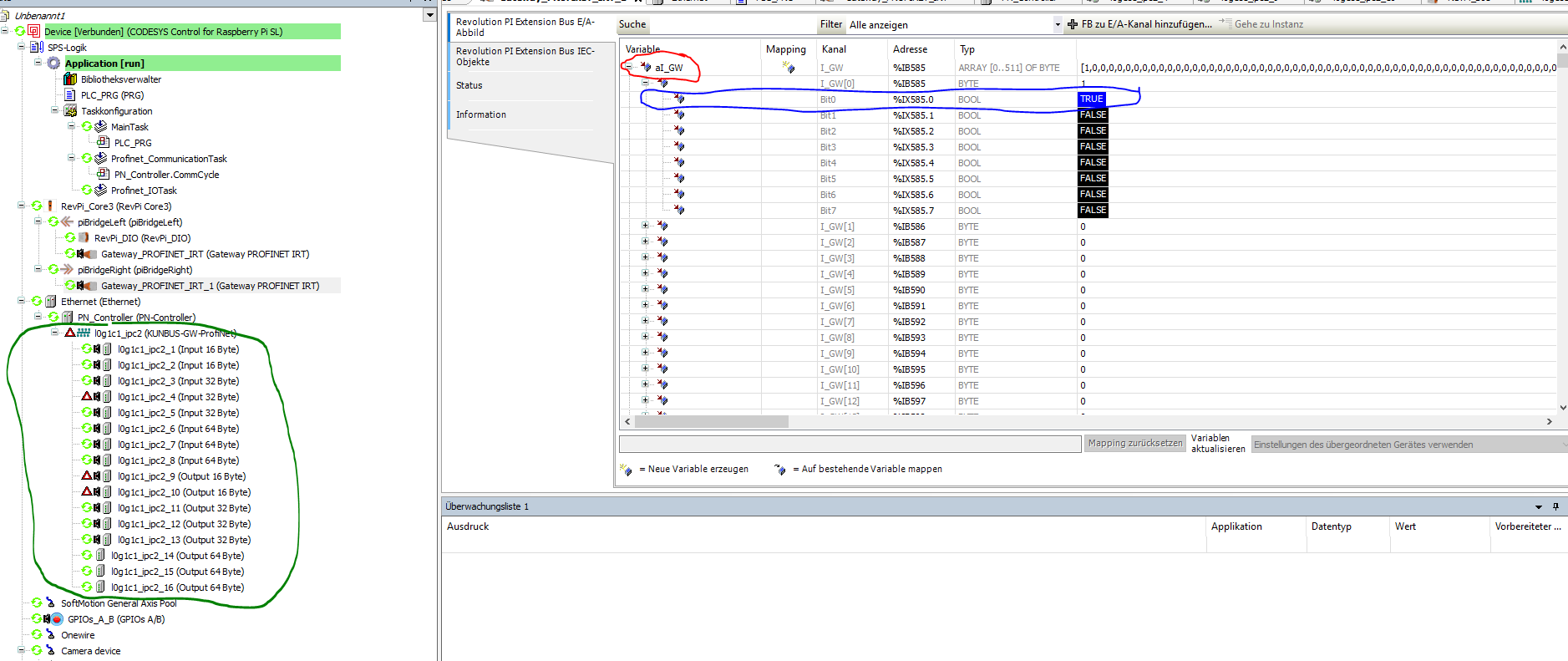The height and width of the screenshot is (661, 1568).
Task: Click the MainTask task icon
Action: (100, 127)
